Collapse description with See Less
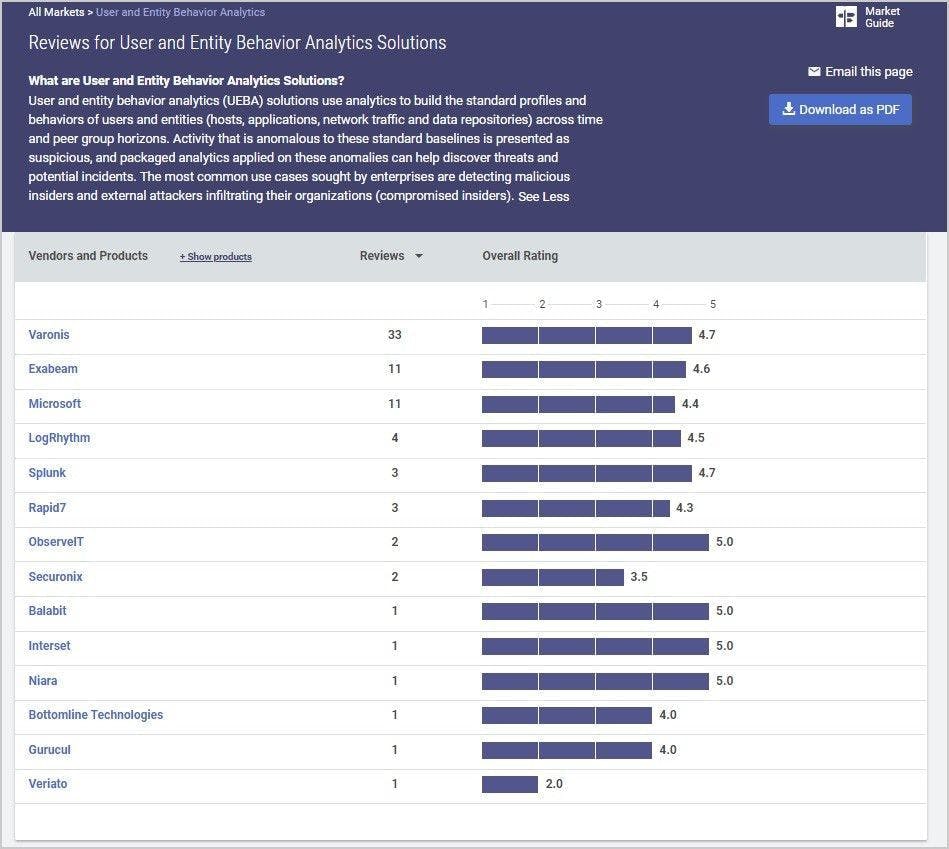Screen dimensions: 949x849 click(543, 197)
